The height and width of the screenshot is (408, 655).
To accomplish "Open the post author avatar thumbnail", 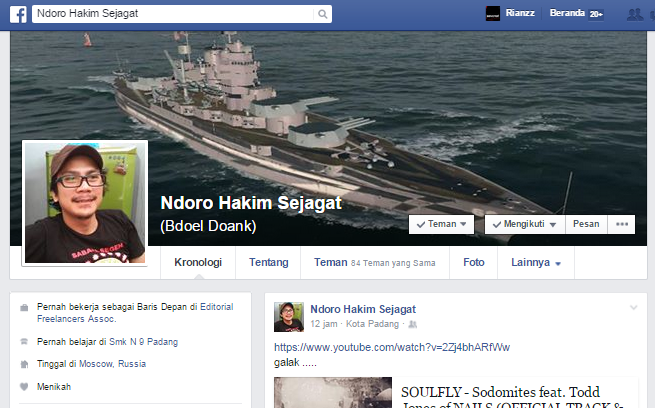I will pos(289,317).
